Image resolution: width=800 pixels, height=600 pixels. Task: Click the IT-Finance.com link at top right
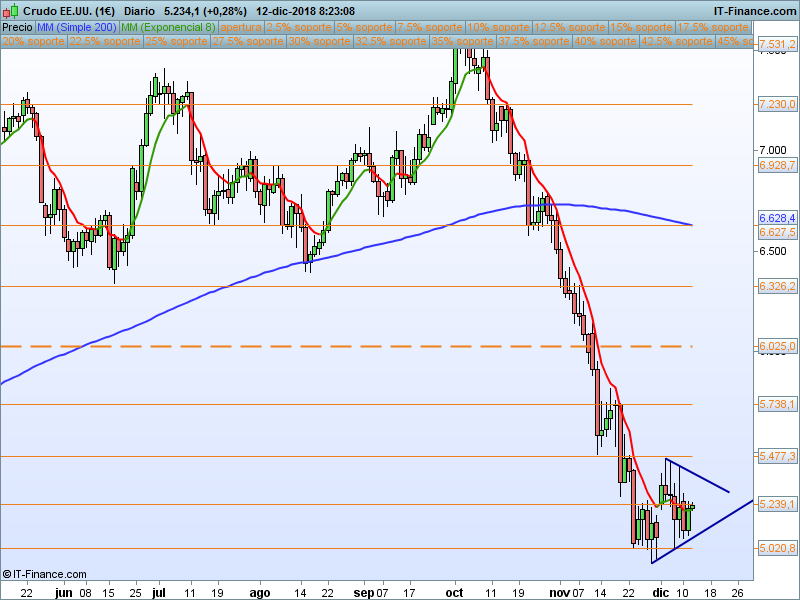(755, 10)
